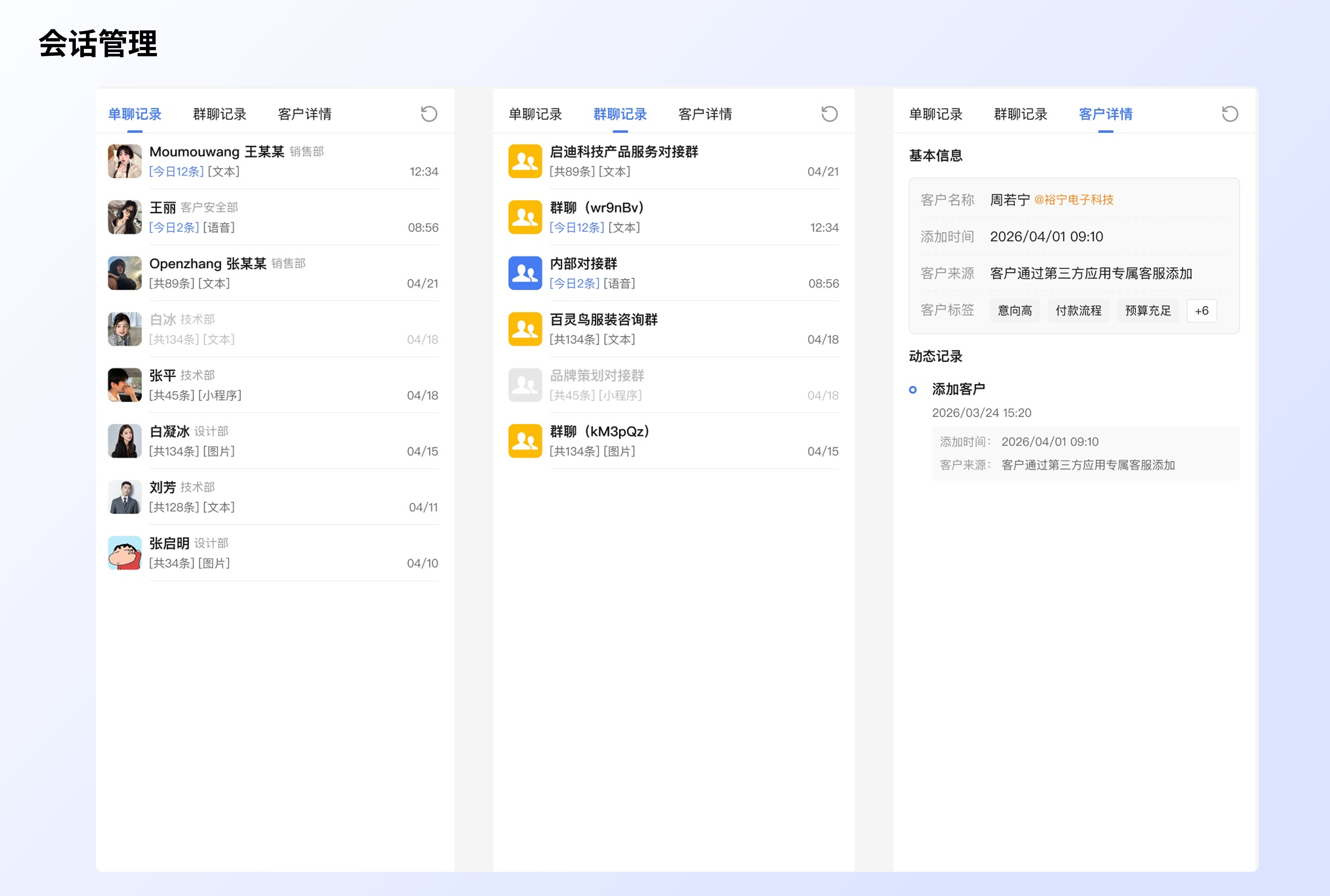
Task: Click 白冰's greyed avatar
Action: click(125, 329)
